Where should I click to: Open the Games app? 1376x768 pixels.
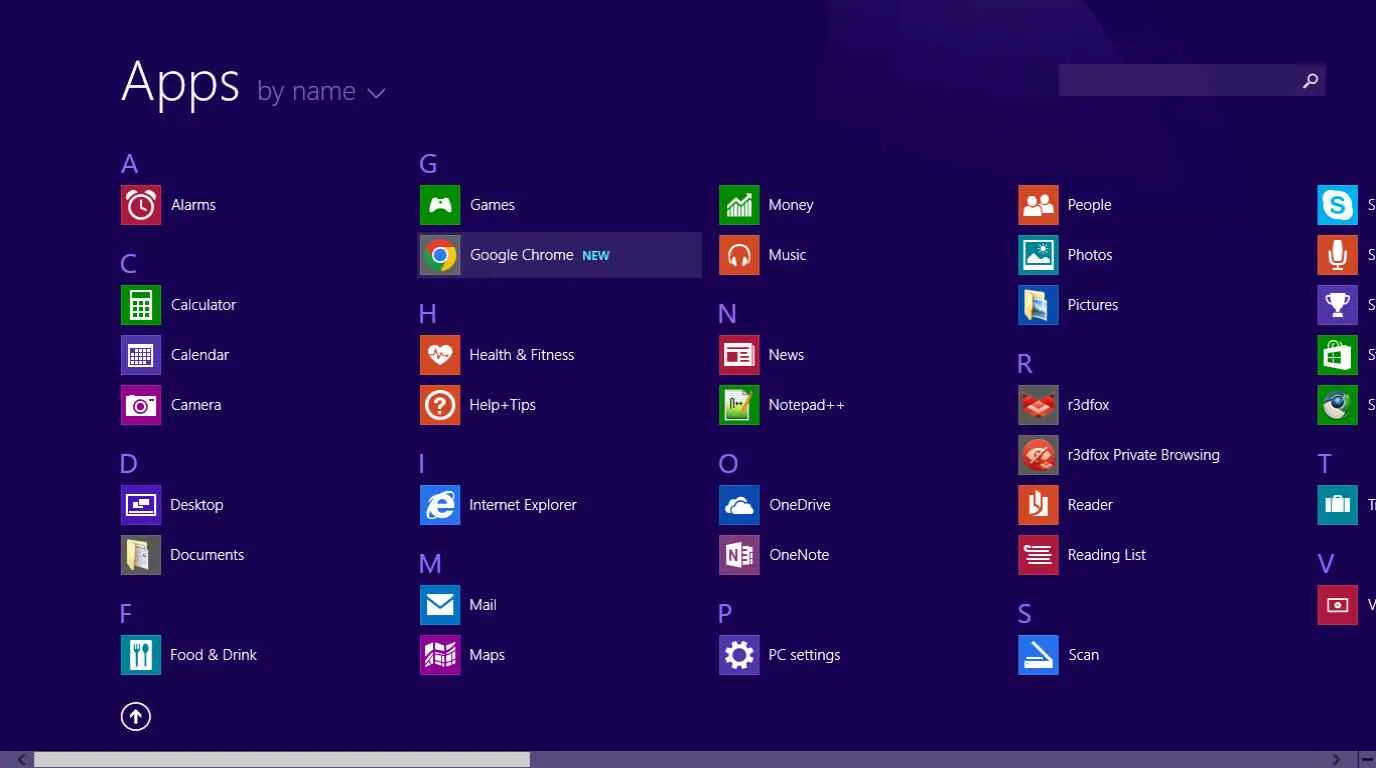pyautogui.click(x=467, y=205)
